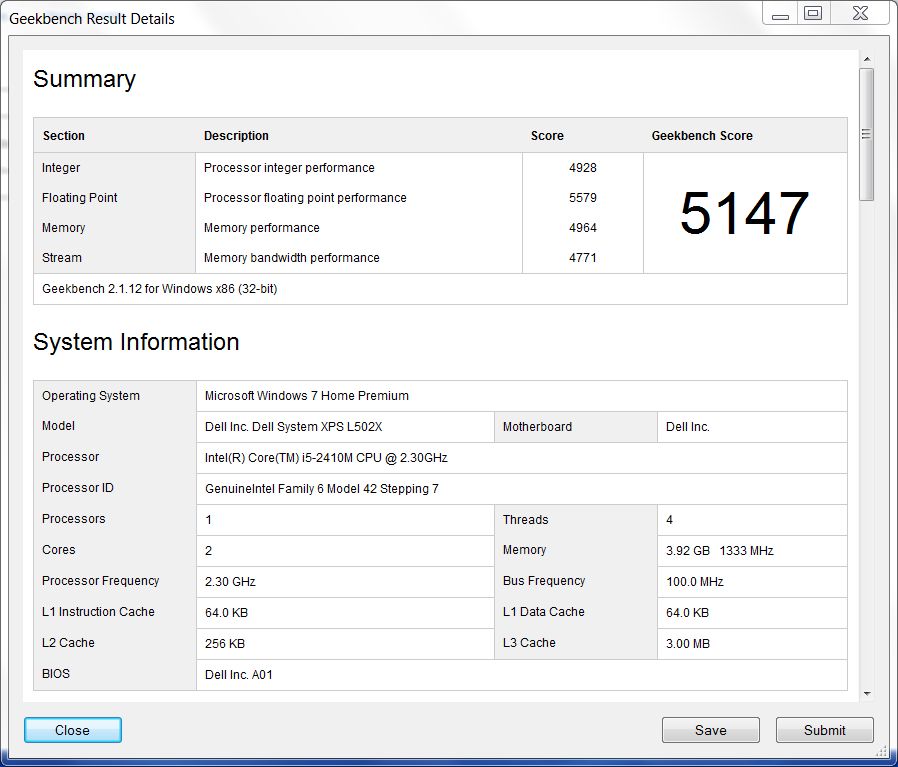Click the Processor ID label
The image size is (898, 767).
click(78, 487)
